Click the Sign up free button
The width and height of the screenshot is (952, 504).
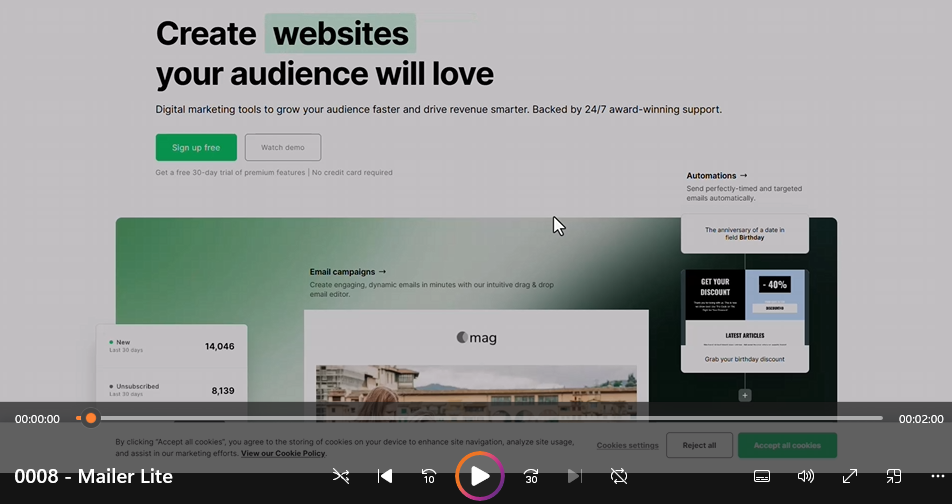click(x=196, y=148)
